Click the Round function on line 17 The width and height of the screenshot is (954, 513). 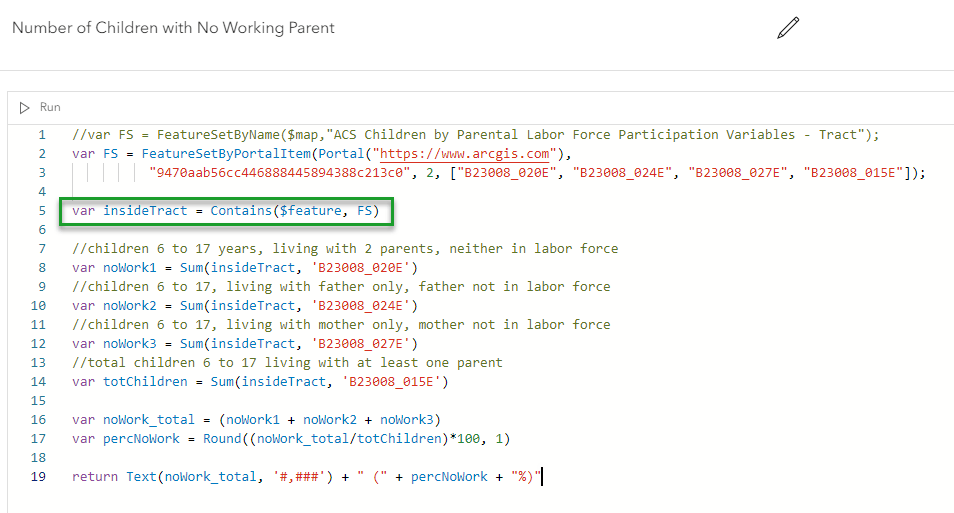[222, 439]
